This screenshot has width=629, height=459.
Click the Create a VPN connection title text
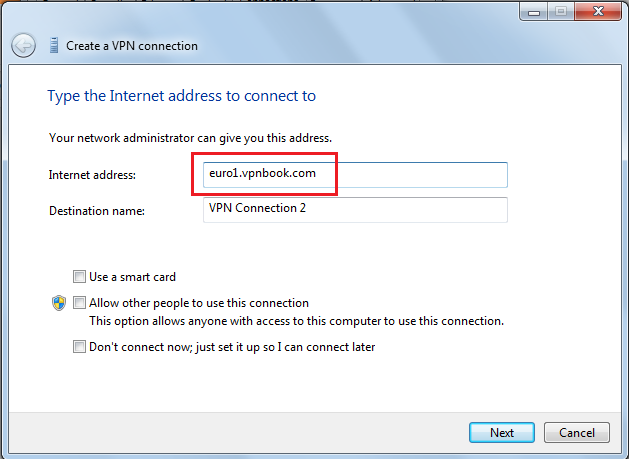coord(132,46)
